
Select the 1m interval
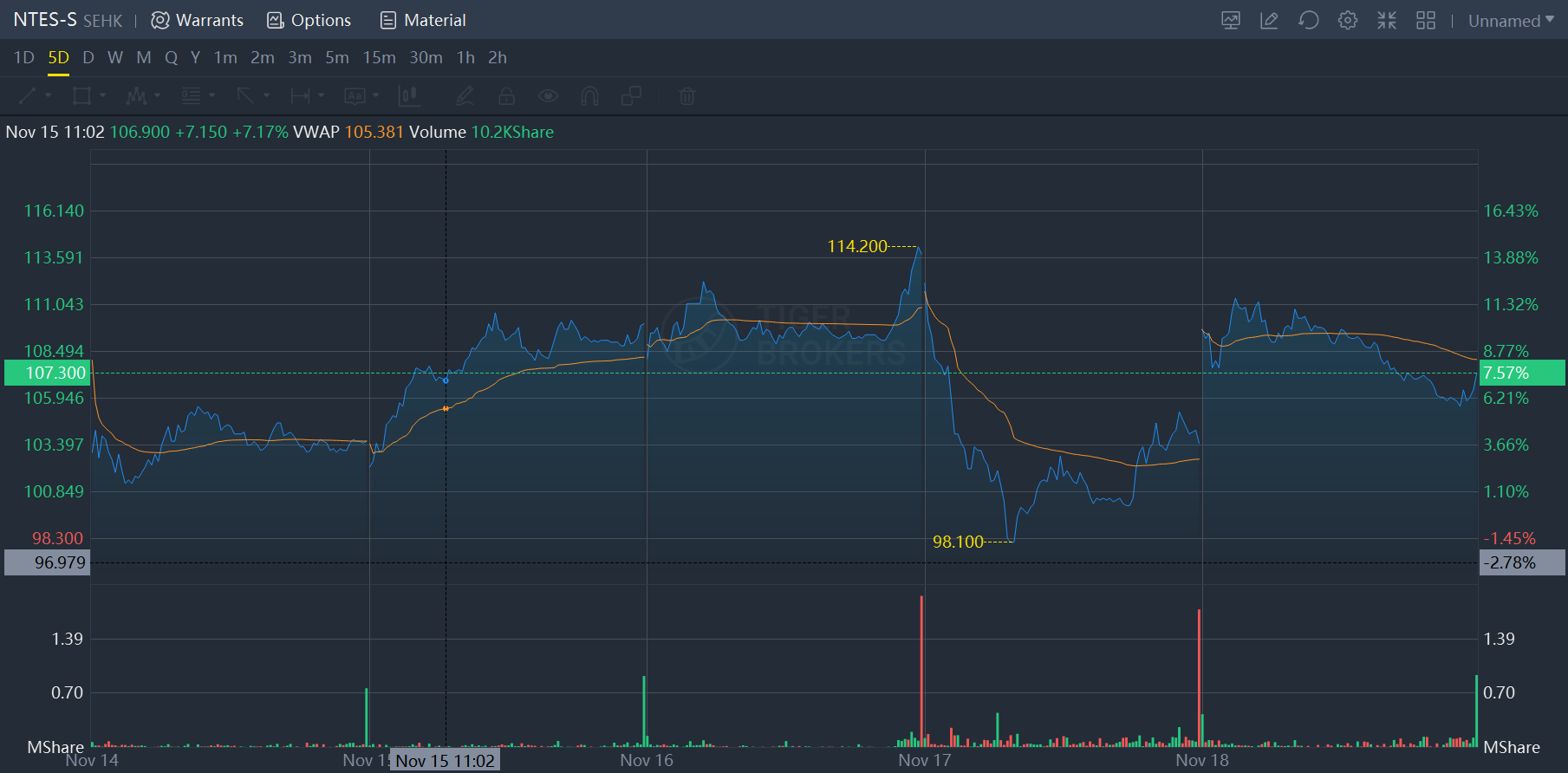[225, 57]
